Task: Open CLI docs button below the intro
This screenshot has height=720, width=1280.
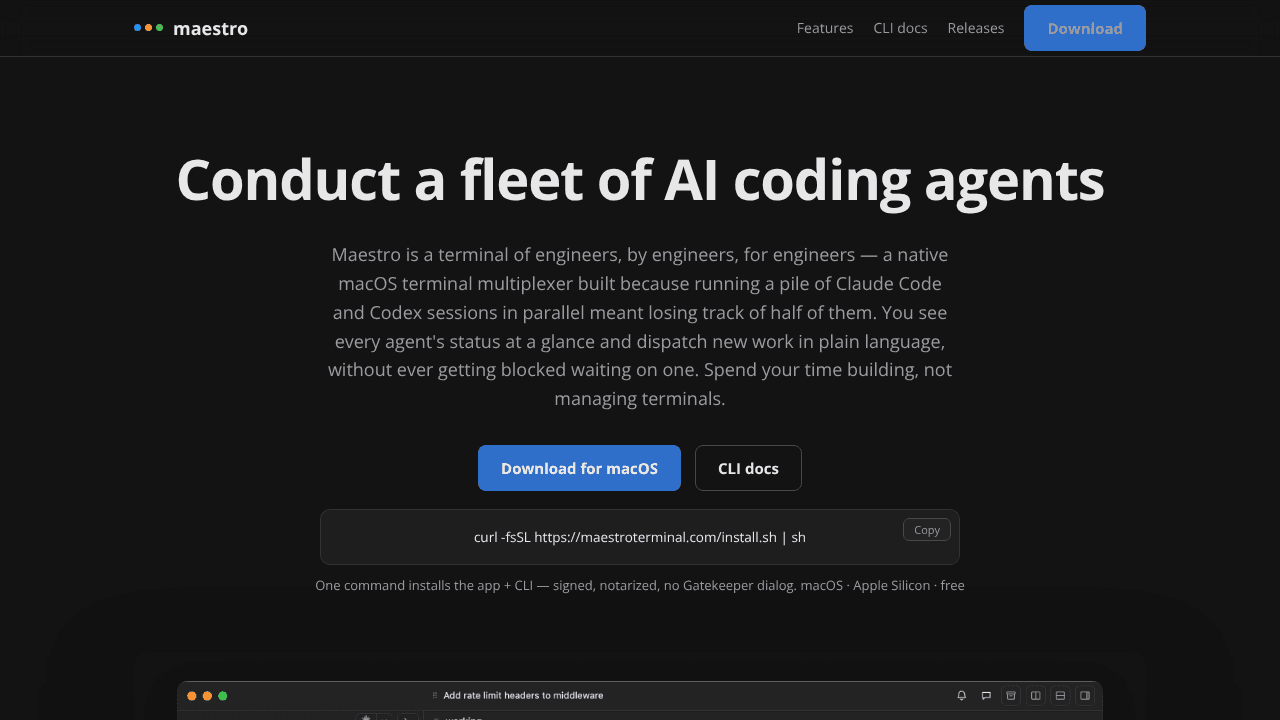Action: tap(748, 468)
